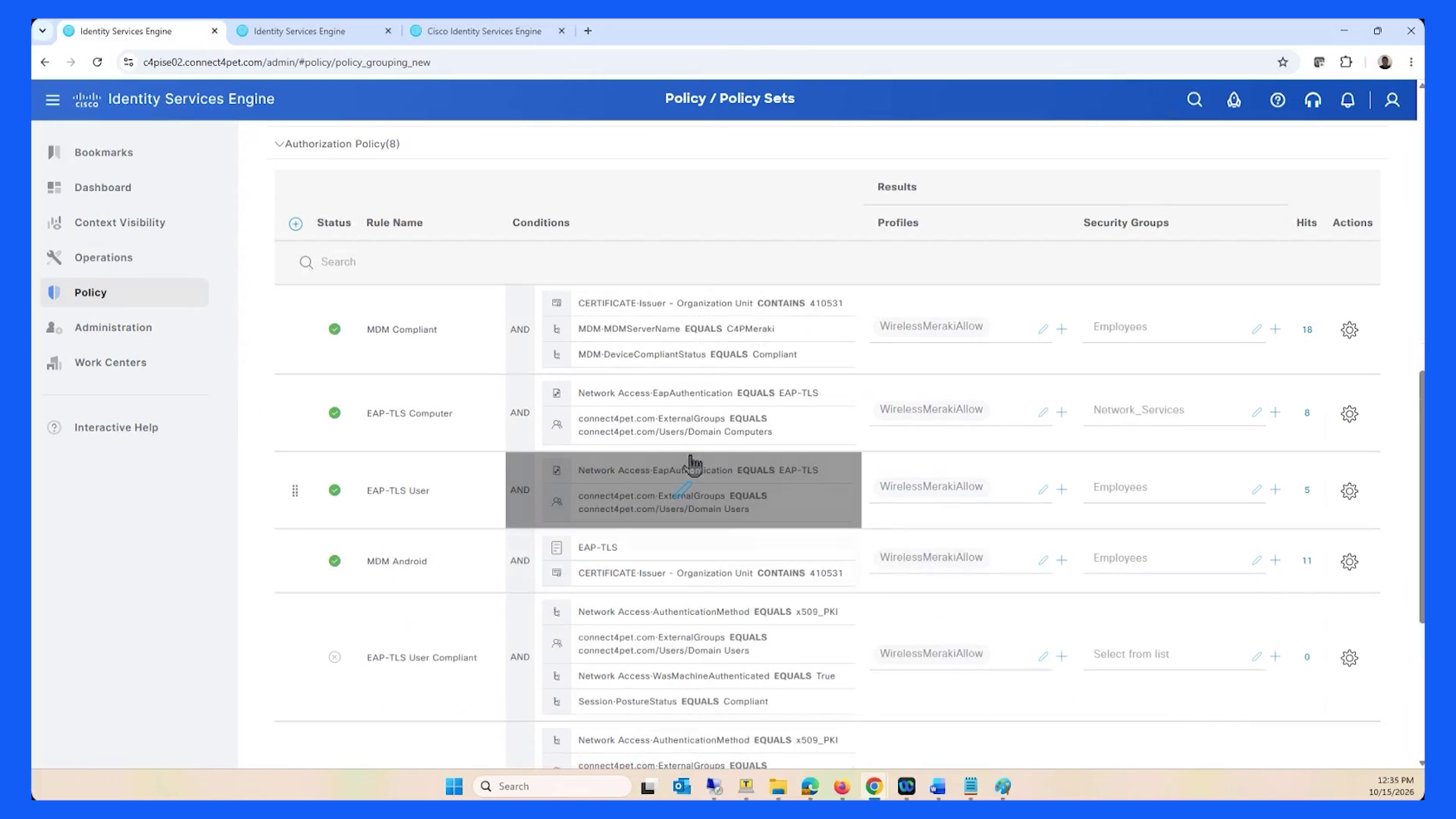This screenshot has width=1456, height=819.
Task: Click the headset support icon
Action: coord(1313,99)
